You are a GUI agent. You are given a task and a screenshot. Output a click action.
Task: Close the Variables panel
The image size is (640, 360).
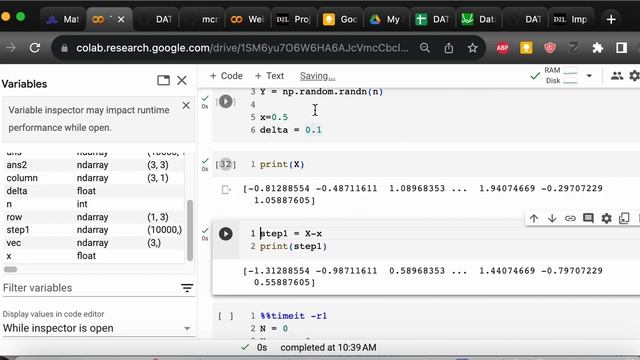[182, 80]
